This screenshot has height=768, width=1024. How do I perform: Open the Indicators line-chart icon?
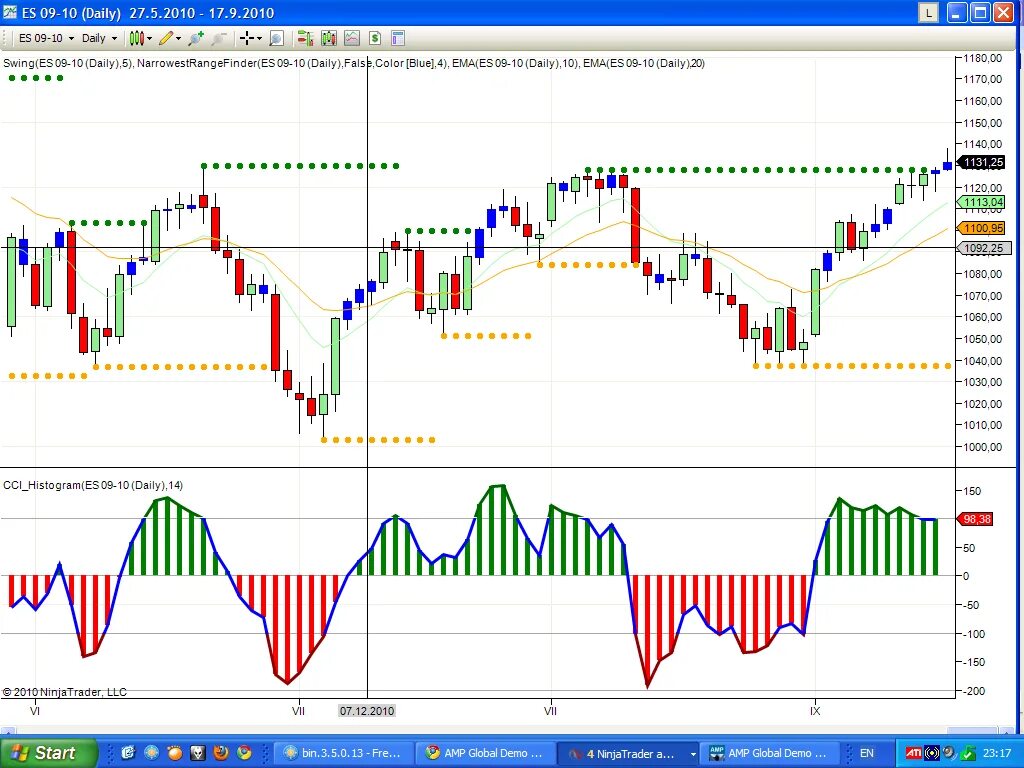pyautogui.click(x=352, y=39)
